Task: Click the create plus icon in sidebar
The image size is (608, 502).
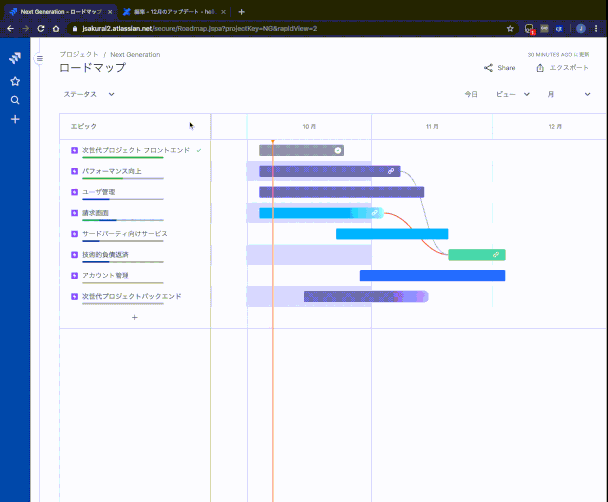Action: click(15, 119)
